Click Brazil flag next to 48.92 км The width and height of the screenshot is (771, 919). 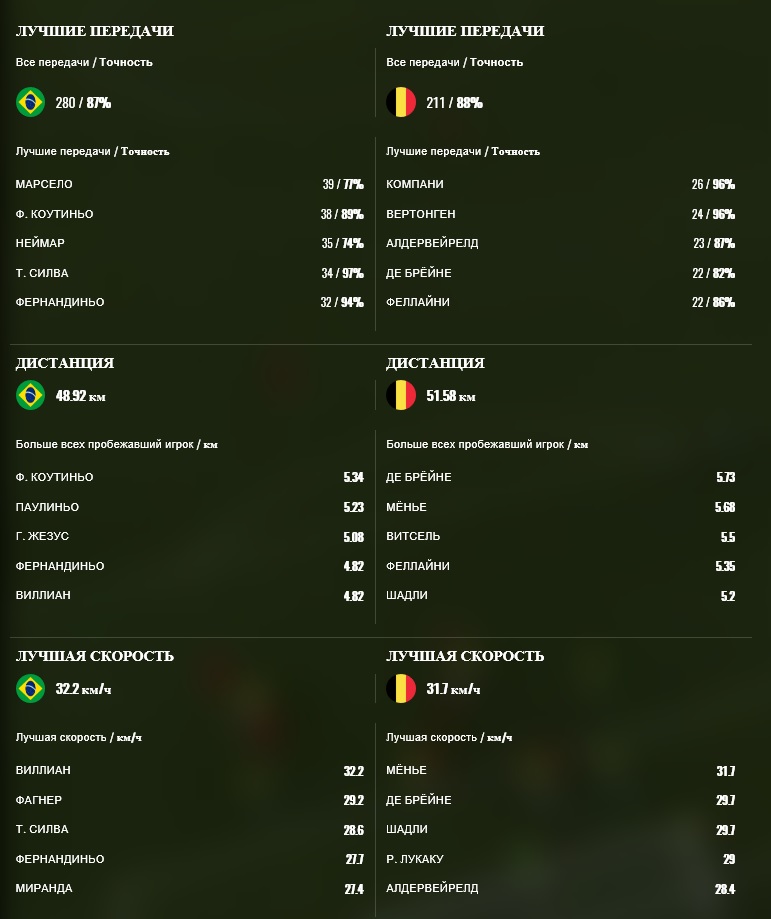coord(30,395)
